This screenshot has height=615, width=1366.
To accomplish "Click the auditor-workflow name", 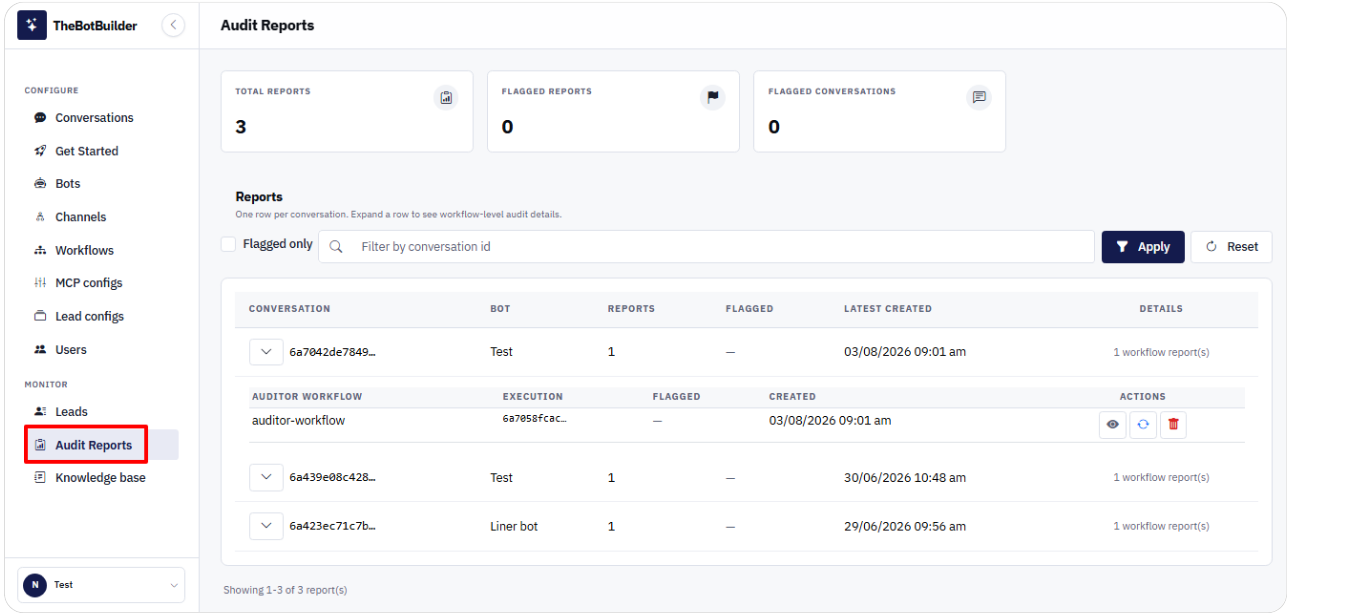I will point(298,421).
